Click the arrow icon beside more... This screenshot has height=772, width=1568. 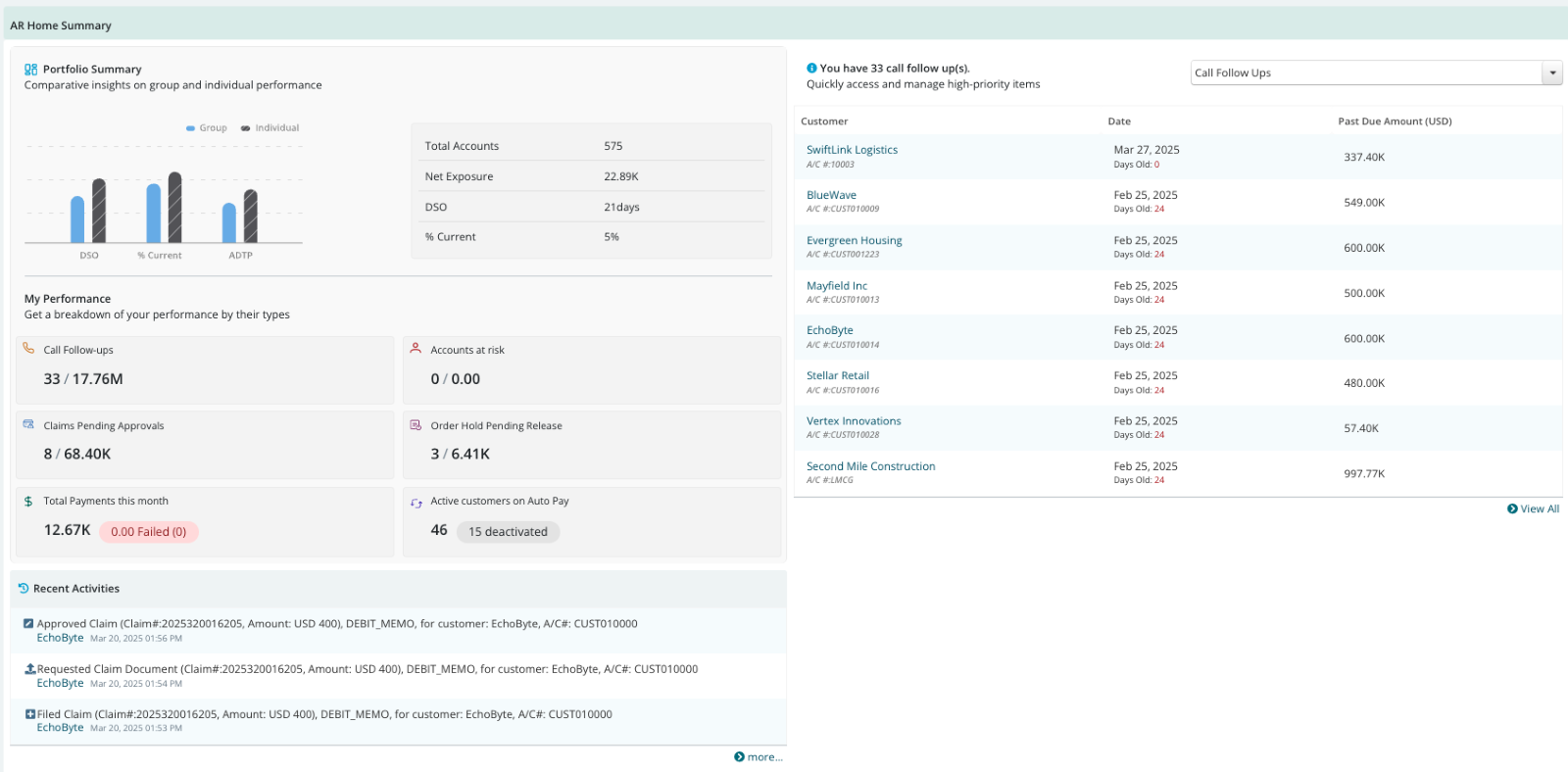point(739,756)
